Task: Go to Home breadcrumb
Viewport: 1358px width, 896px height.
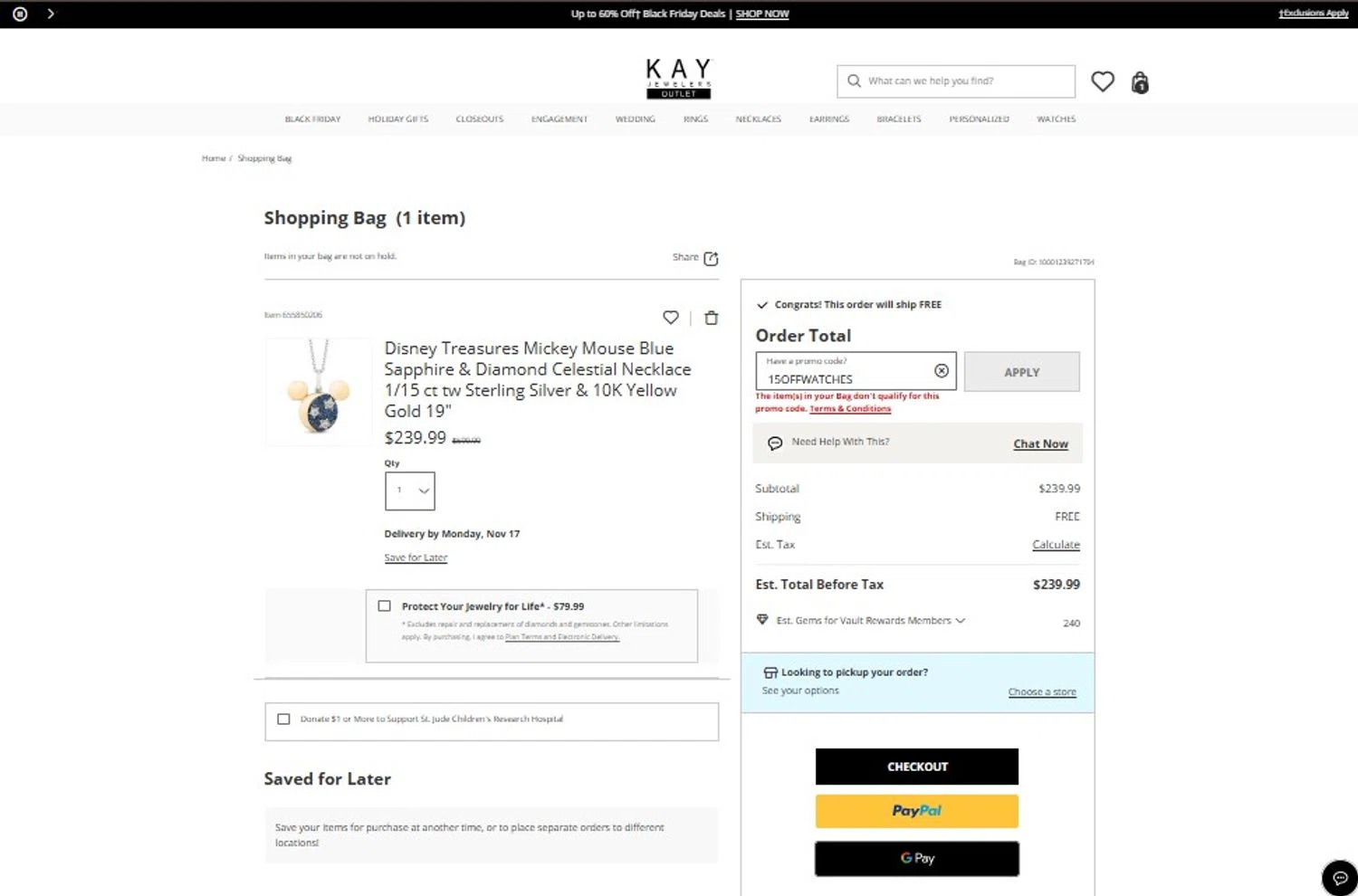Action: pos(214,158)
